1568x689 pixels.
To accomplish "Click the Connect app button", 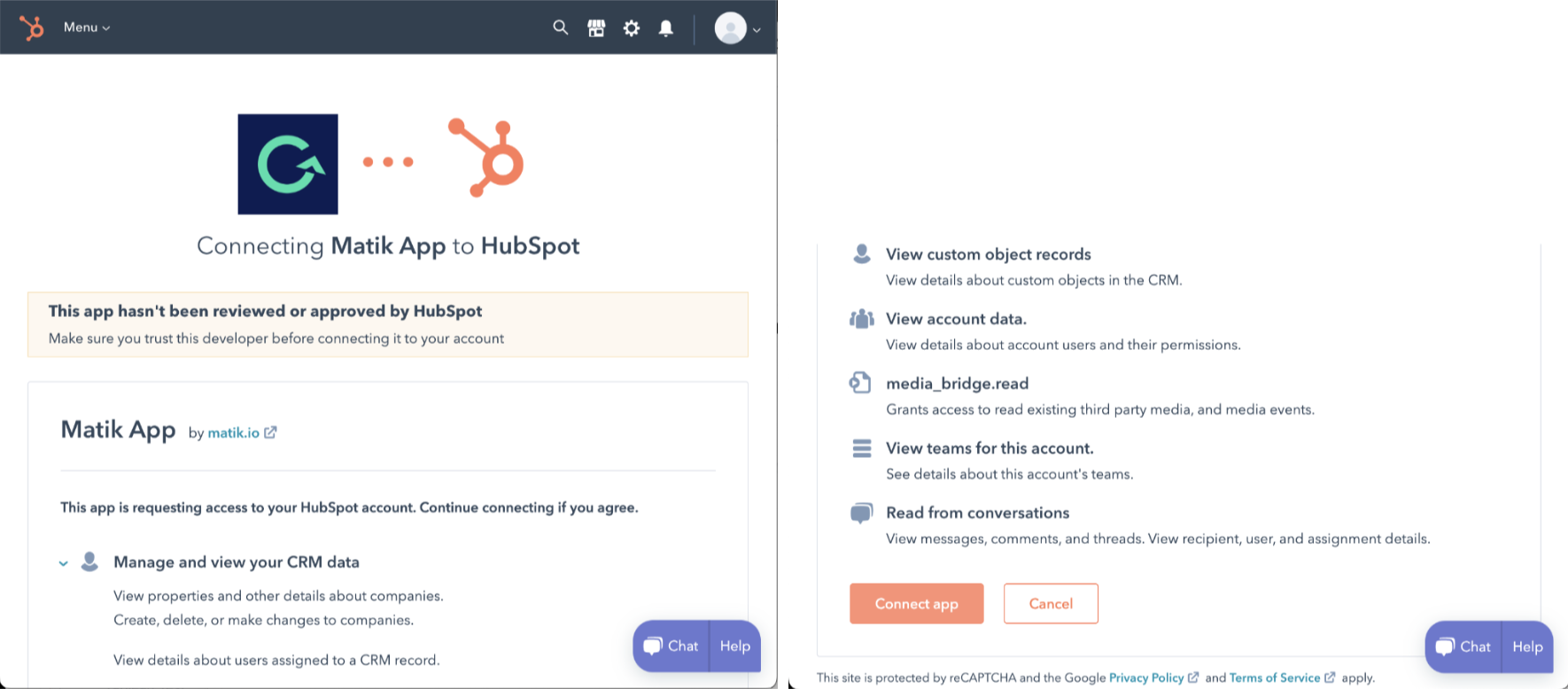I will coord(917,603).
